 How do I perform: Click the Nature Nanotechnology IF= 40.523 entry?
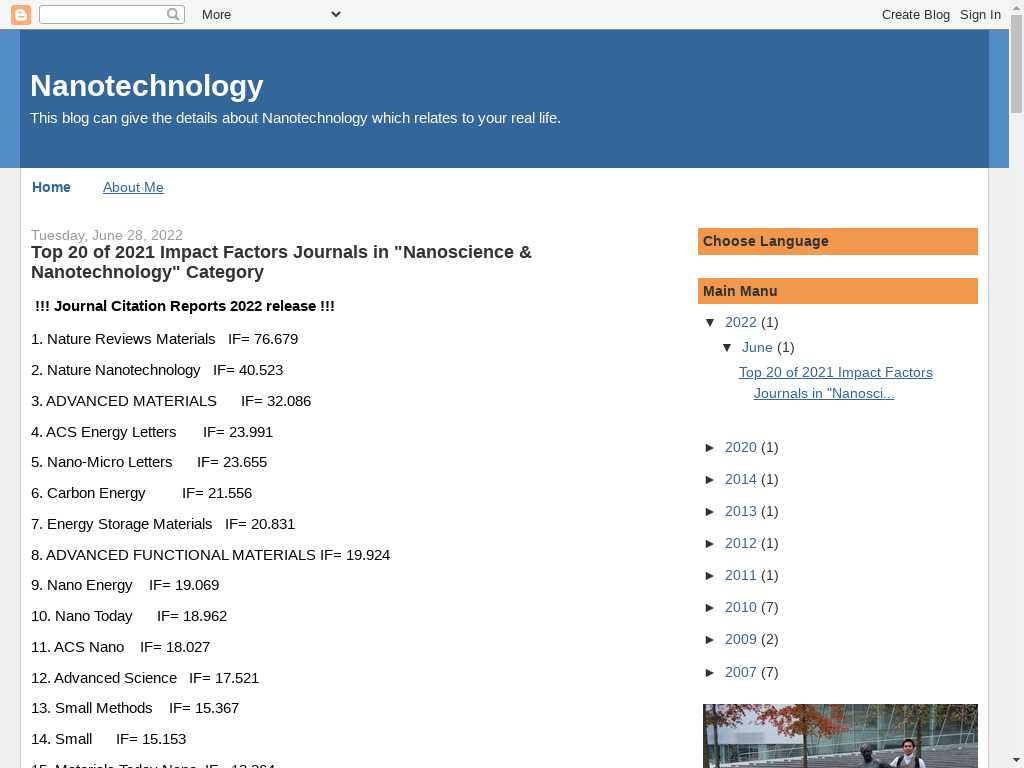(x=157, y=370)
